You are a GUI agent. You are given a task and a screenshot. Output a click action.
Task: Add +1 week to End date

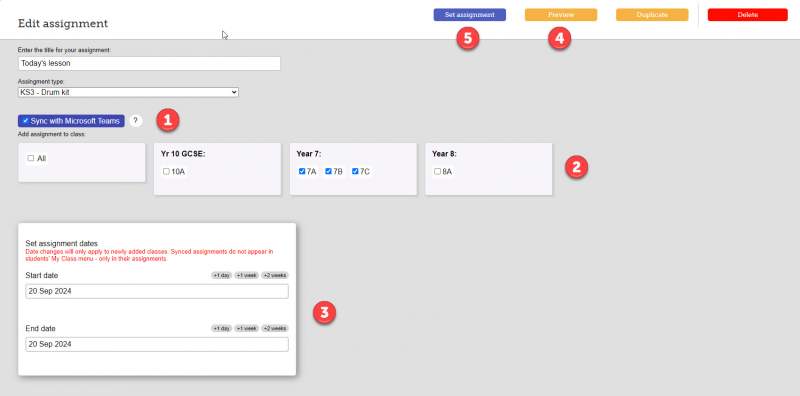(246, 329)
